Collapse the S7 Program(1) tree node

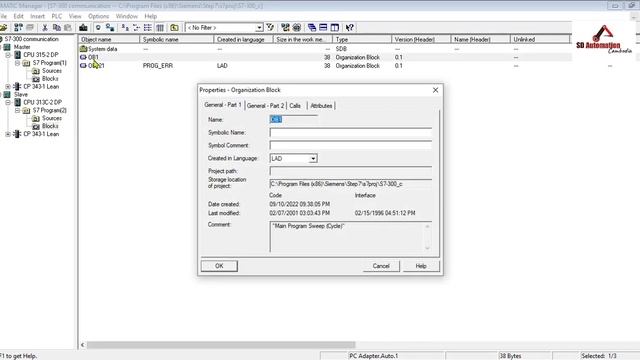click(x=17, y=63)
